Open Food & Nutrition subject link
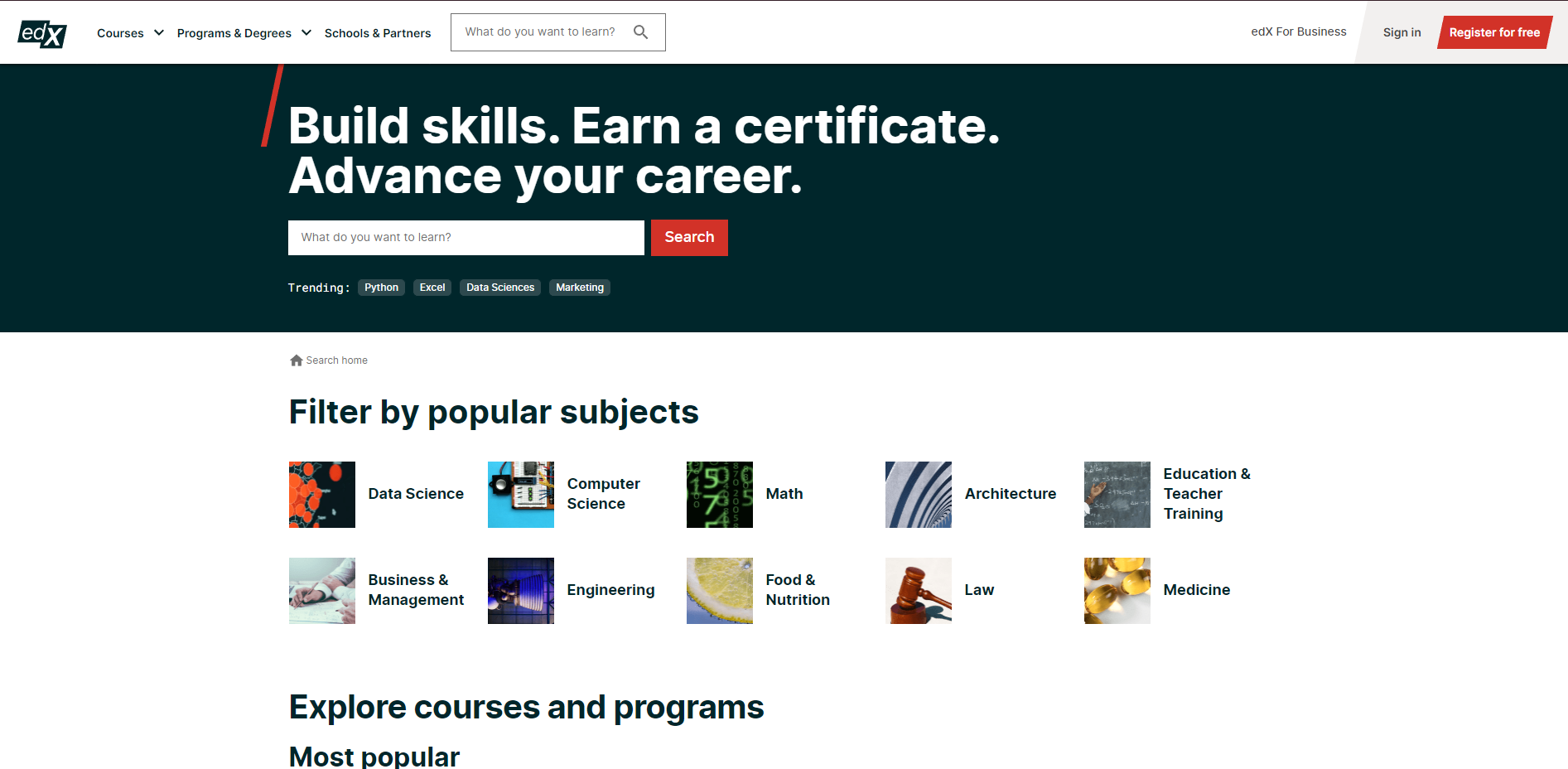The width and height of the screenshot is (1568, 769). coord(798,590)
